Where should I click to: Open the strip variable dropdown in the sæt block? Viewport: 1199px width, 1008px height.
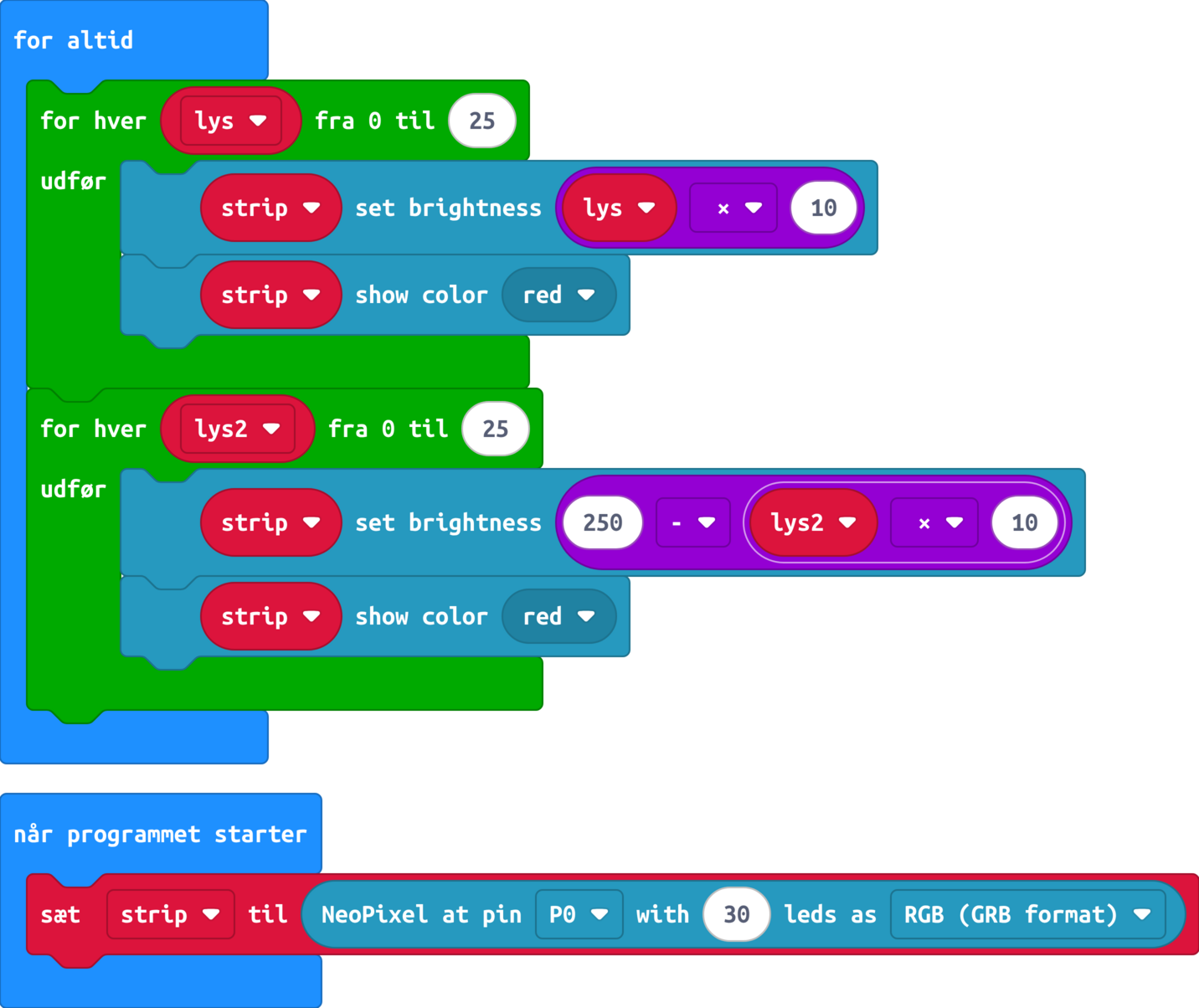[171, 914]
